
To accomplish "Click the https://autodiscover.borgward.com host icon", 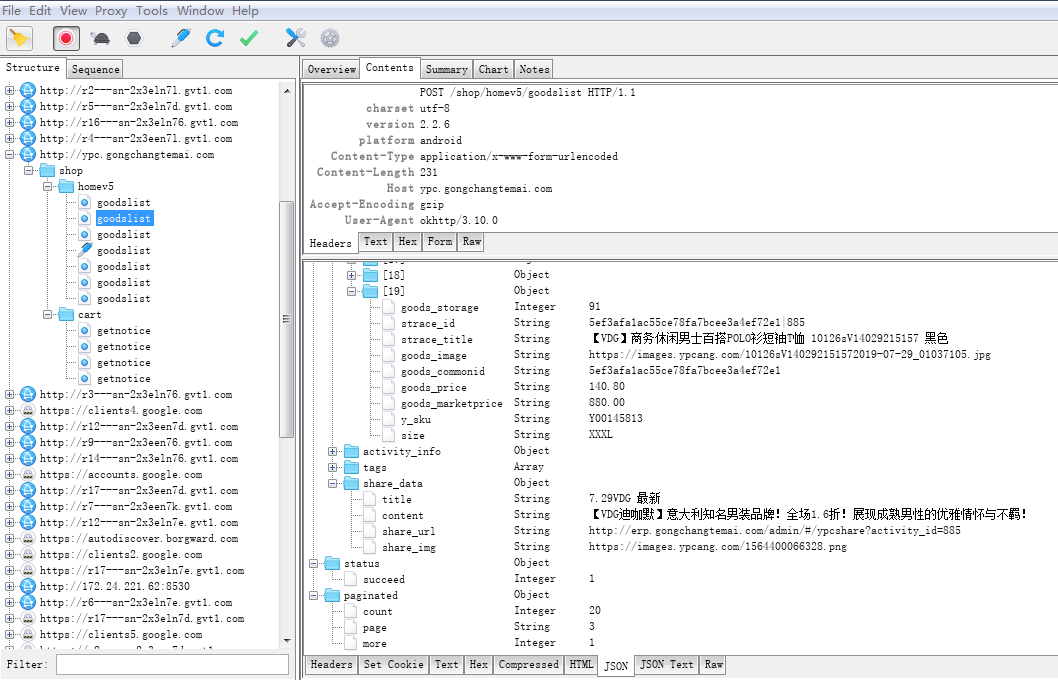I will (x=28, y=538).
